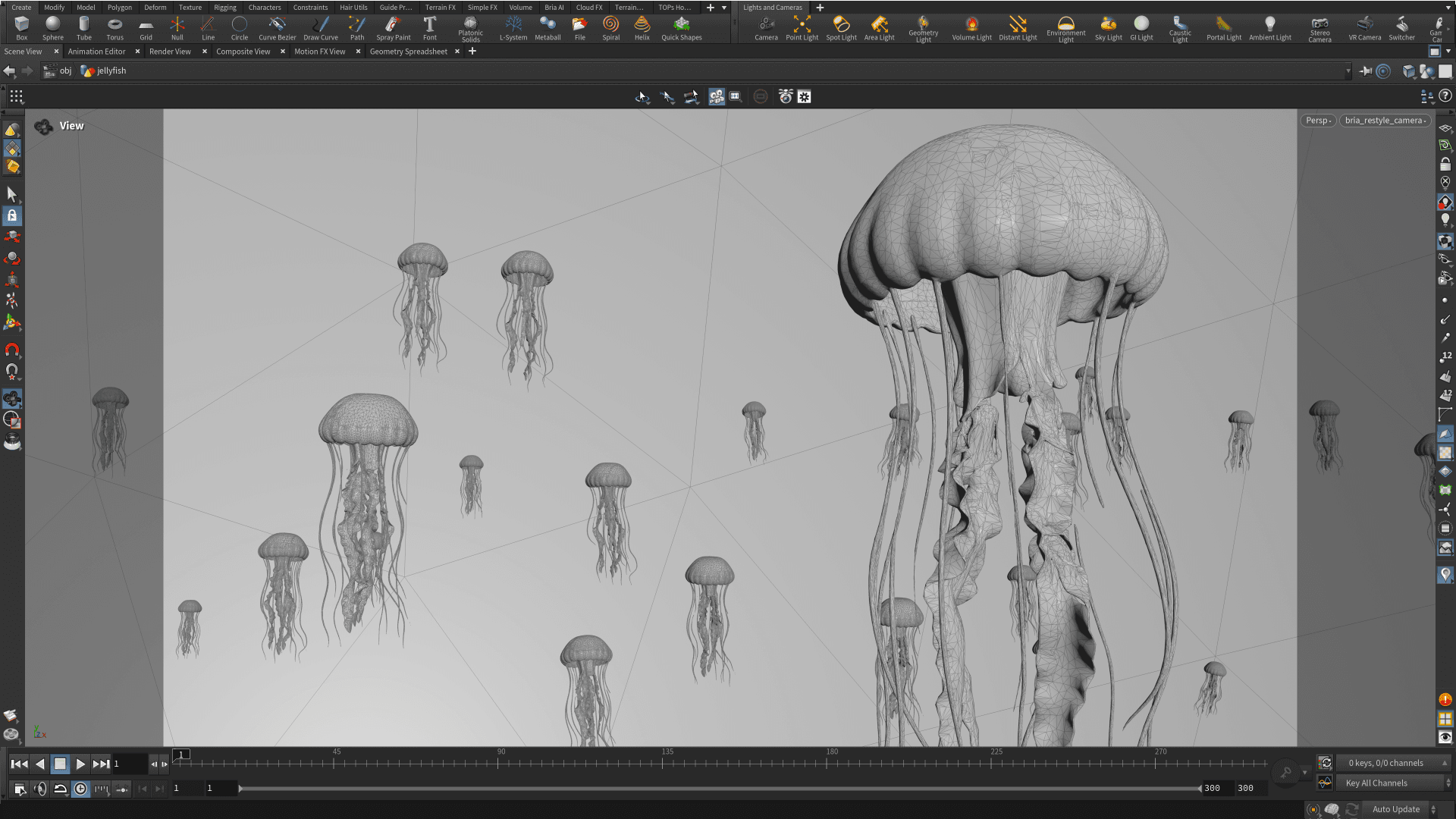Open viewport help question mark
This screenshot has width=1456, height=819.
1445,96
